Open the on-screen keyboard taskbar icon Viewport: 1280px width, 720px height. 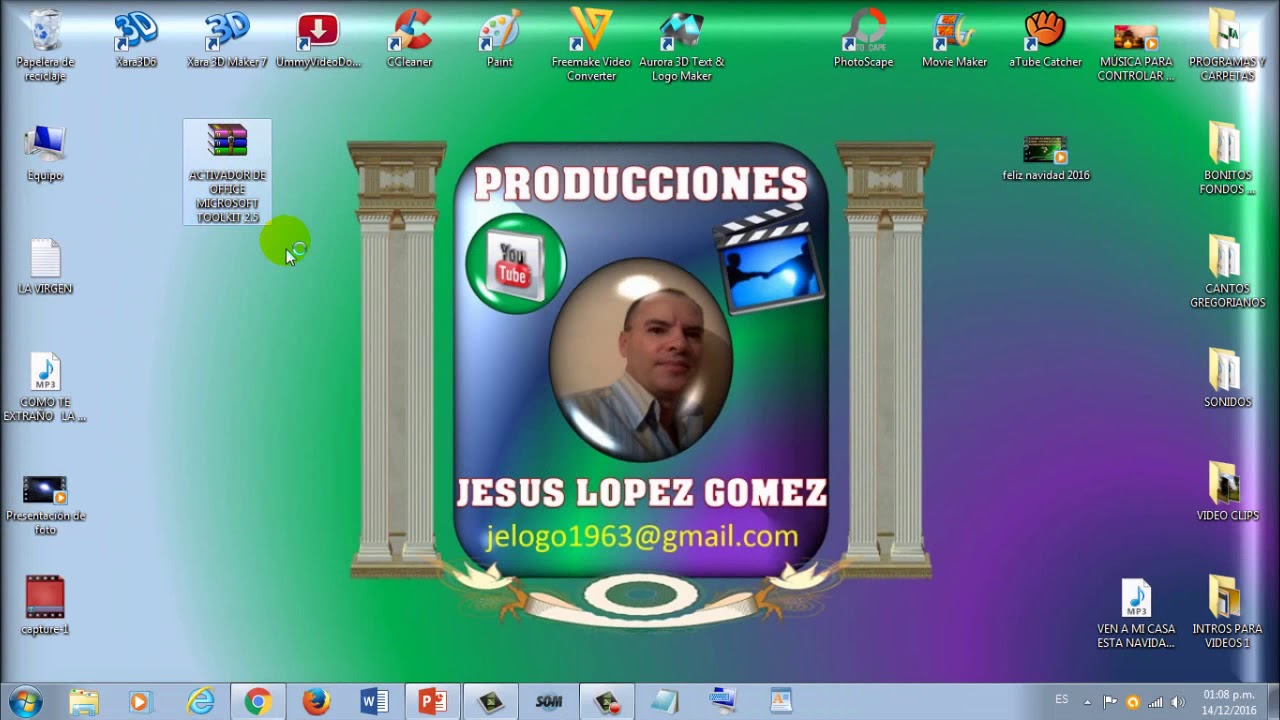pos(722,702)
